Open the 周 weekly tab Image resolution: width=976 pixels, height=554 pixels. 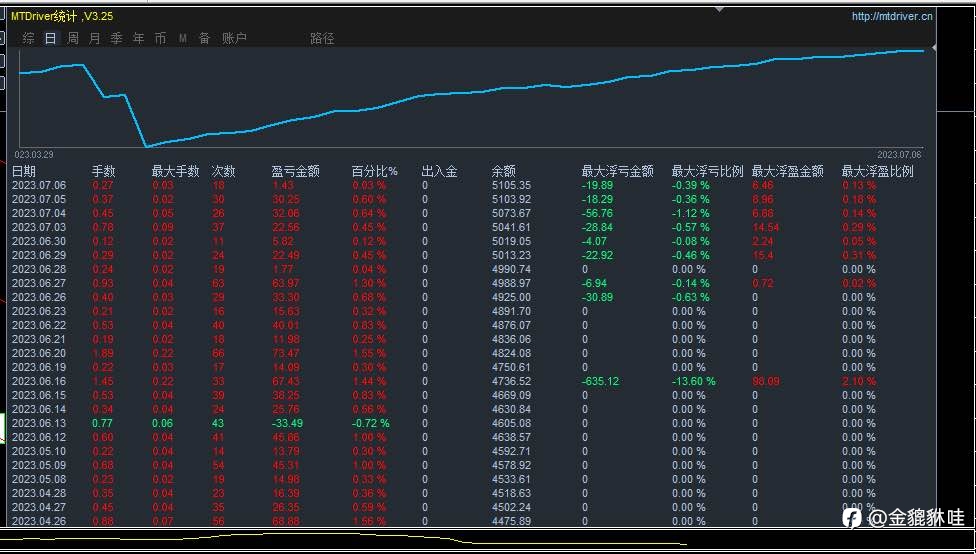coord(73,39)
